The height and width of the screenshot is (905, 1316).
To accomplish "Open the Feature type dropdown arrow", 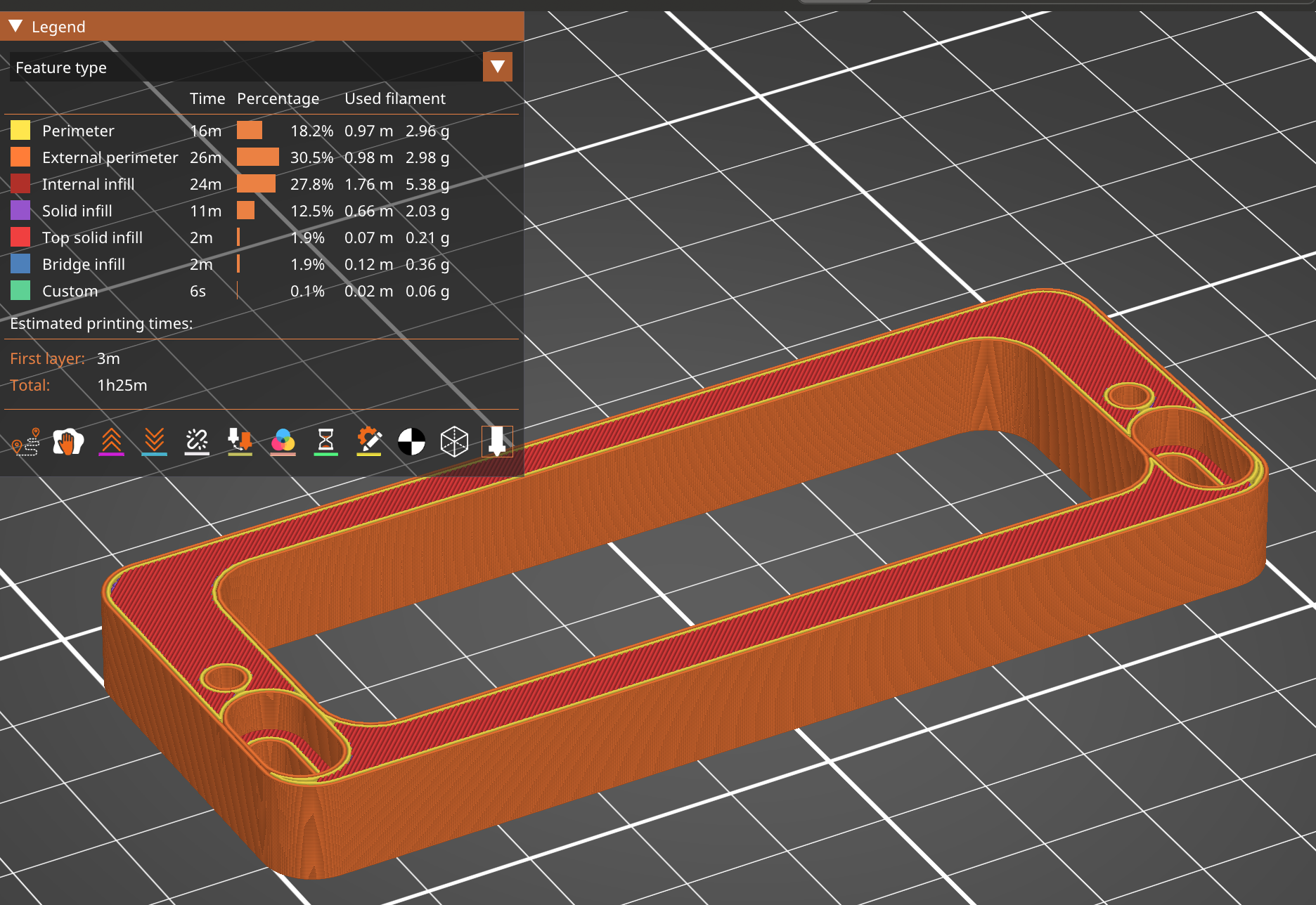I will pyautogui.click(x=498, y=67).
